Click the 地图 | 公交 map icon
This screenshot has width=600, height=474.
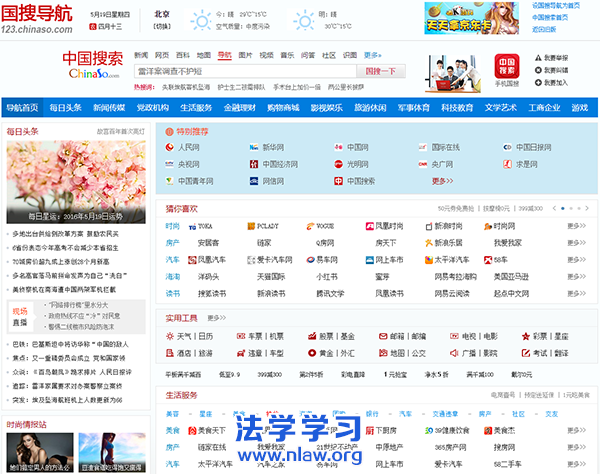coord(383,353)
